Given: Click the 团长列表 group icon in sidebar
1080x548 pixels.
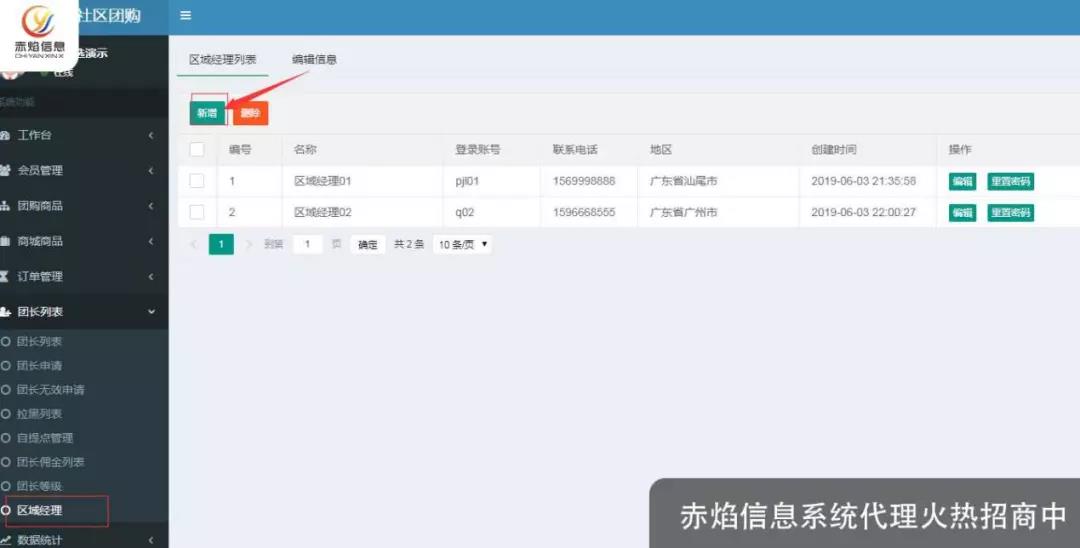Looking at the screenshot, I should [5, 312].
